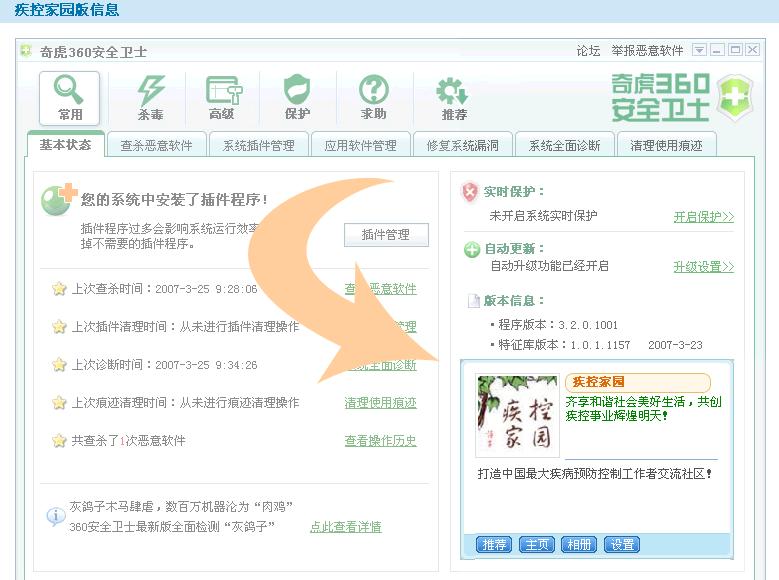Click the green plus 自动更新 icon
779x580 pixels.
click(x=471, y=249)
